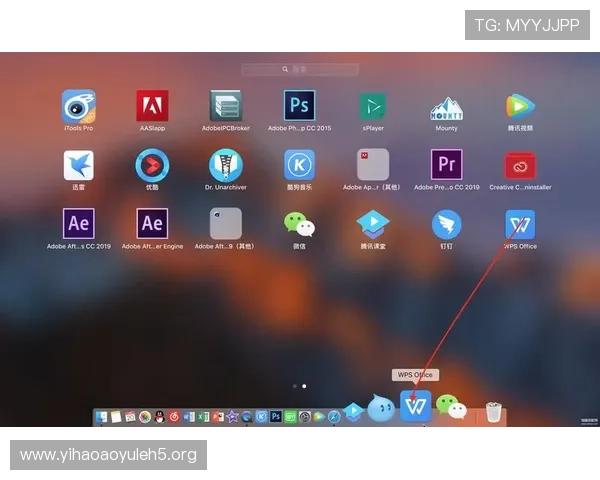Open the sPlayer app
600x480 pixels.
point(373,106)
